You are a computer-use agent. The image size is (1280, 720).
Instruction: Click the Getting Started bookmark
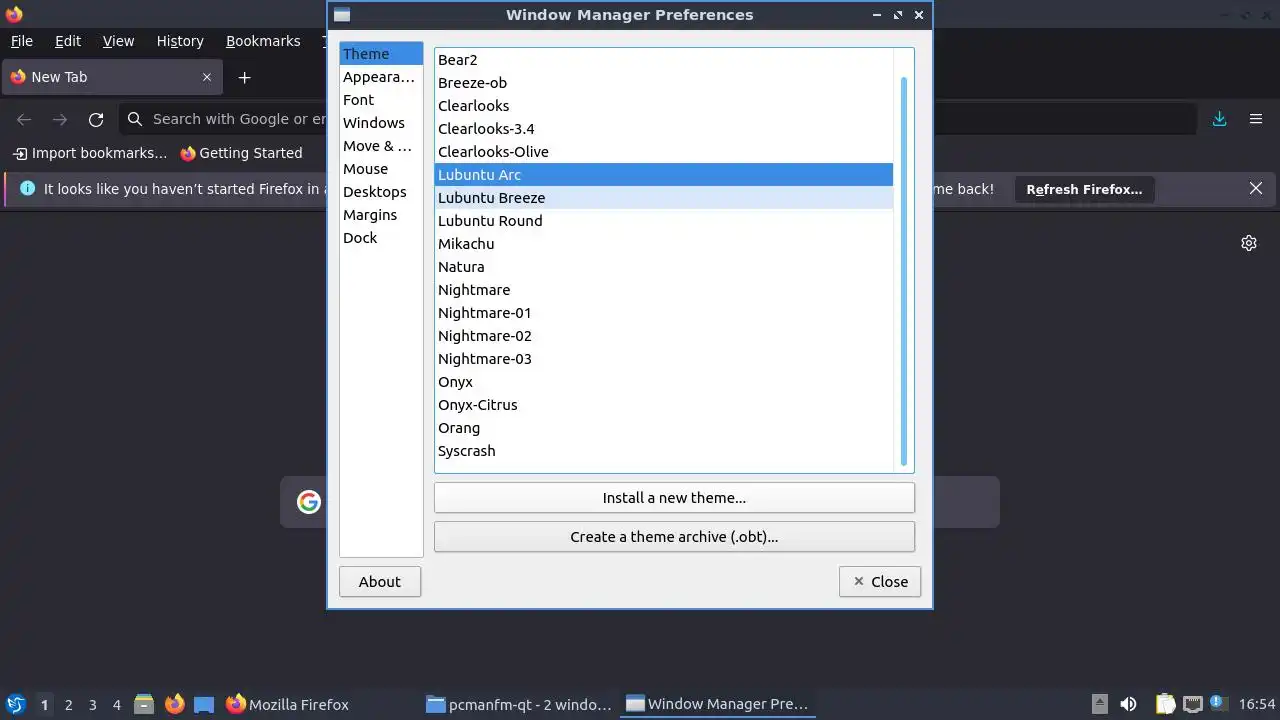241,153
